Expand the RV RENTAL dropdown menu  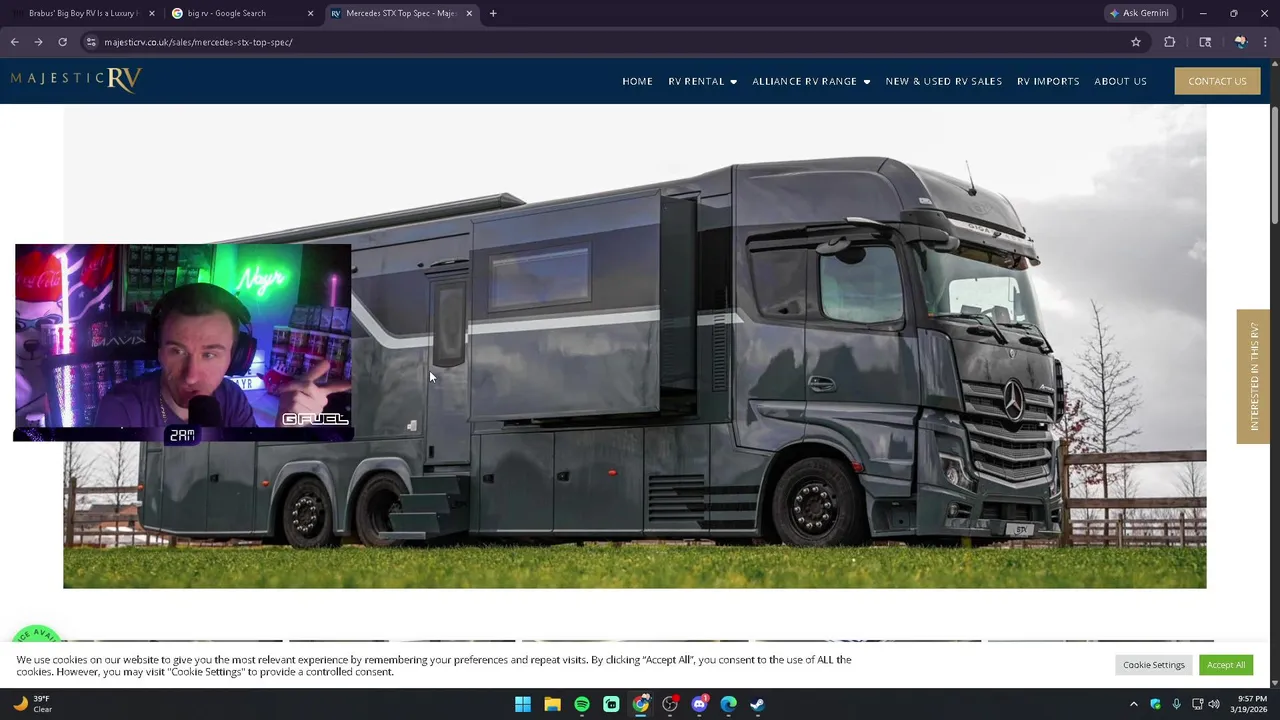coord(702,81)
